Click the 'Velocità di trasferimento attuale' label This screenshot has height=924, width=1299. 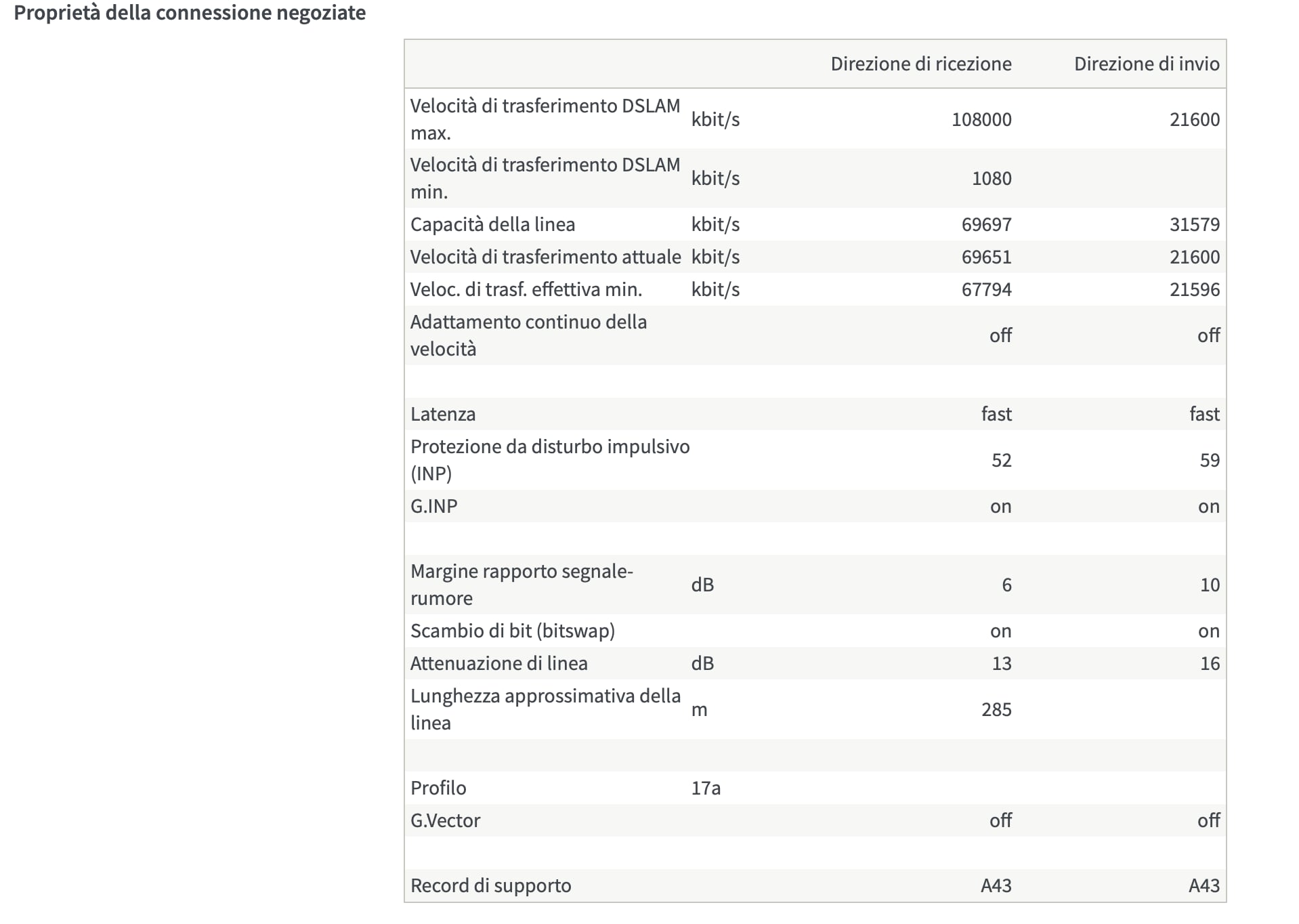[x=545, y=257]
